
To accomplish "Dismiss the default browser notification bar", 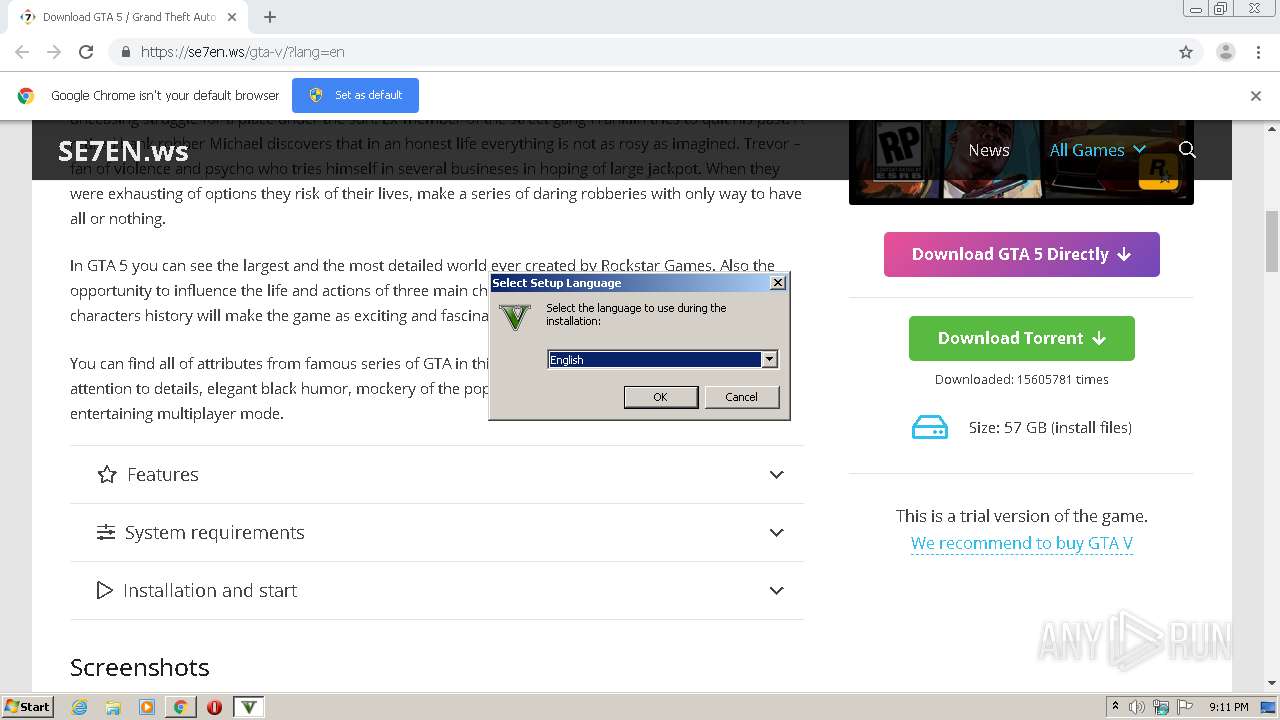I will 1255,96.
